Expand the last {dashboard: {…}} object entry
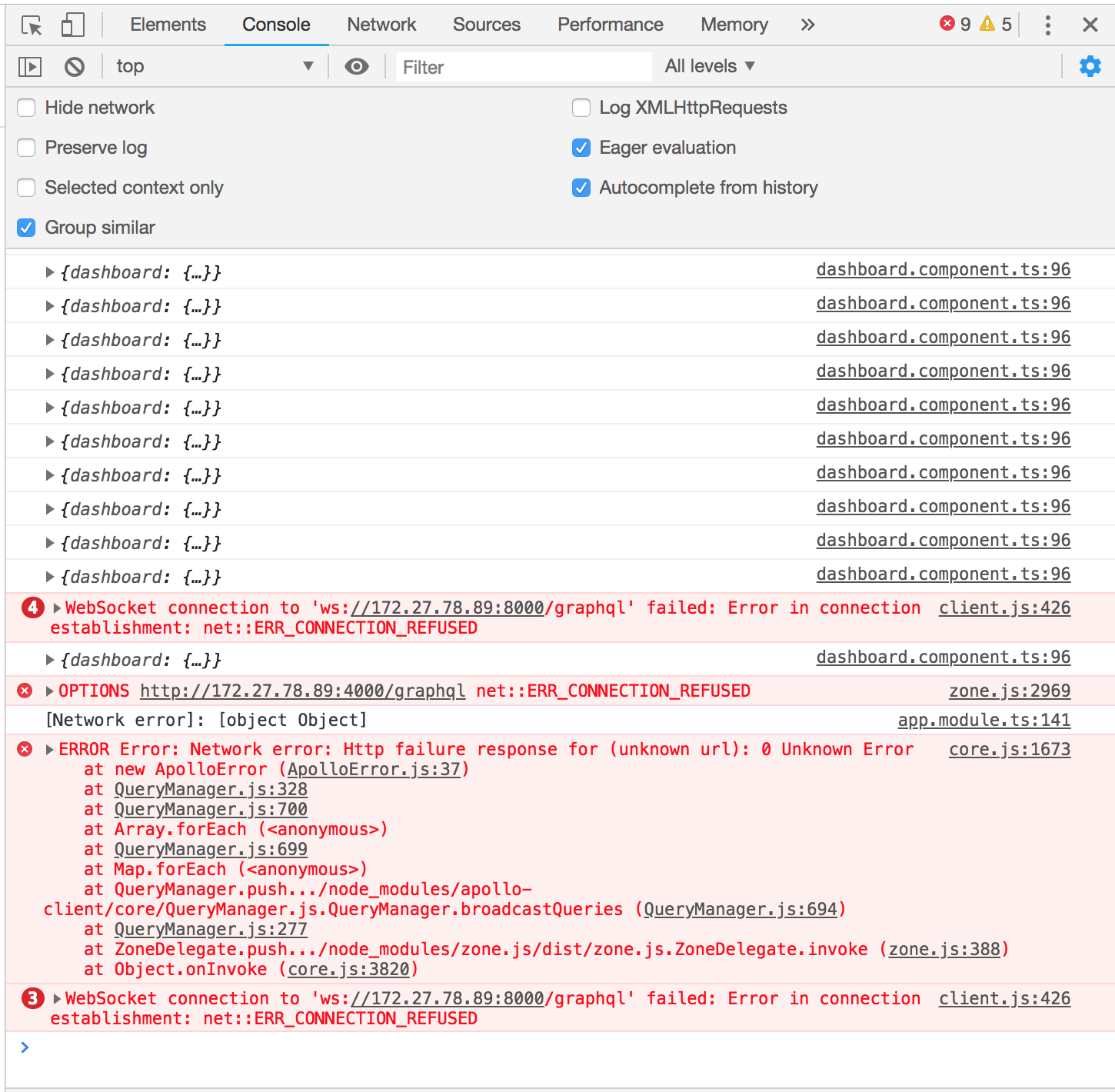The width and height of the screenshot is (1115, 1092). point(50,660)
